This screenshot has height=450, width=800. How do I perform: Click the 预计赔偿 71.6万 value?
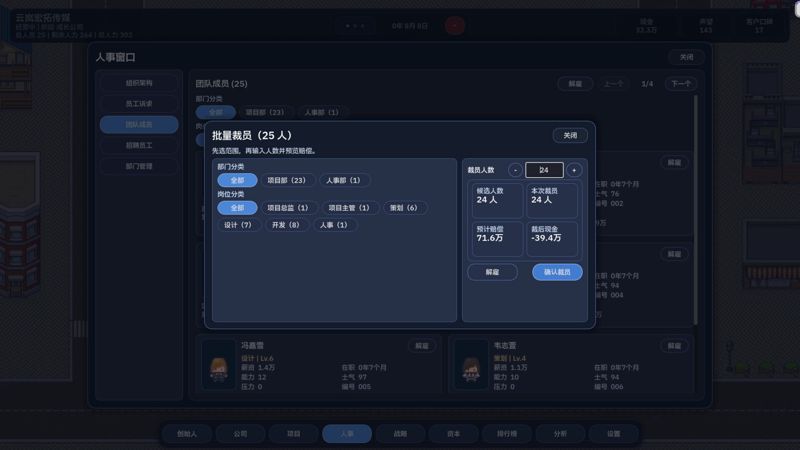[490, 238]
